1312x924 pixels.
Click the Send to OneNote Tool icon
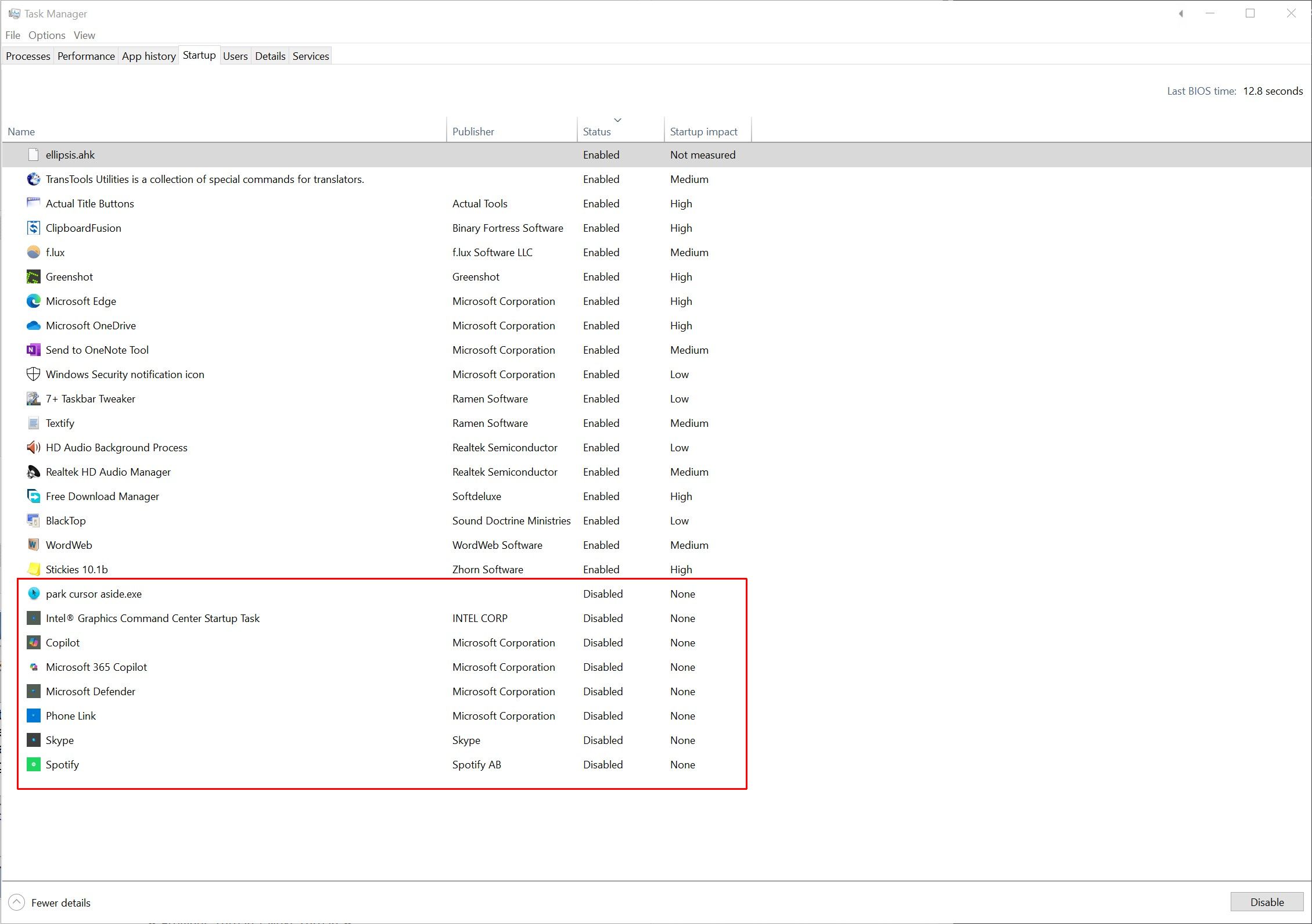(33, 350)
